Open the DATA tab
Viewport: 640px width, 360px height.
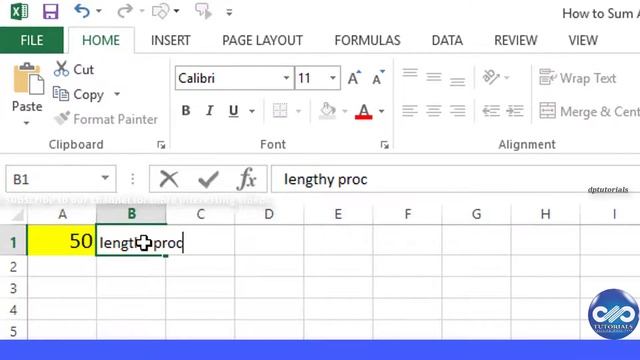coord(447,40)
